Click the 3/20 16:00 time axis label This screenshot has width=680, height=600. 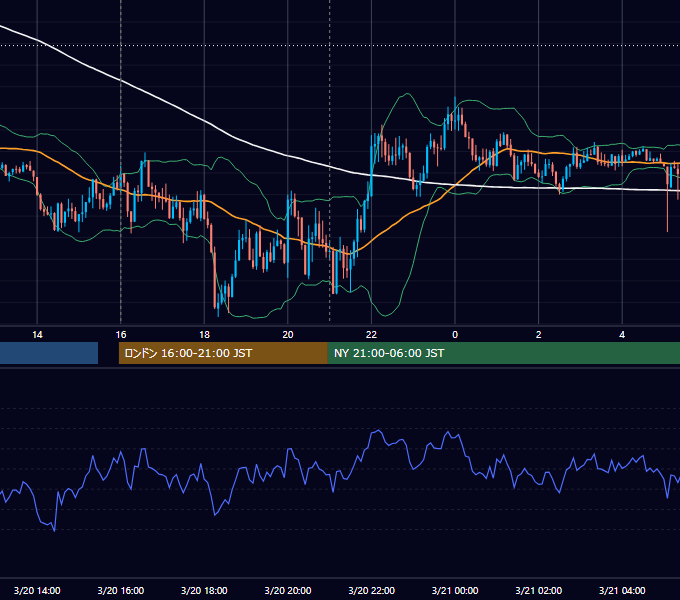pyautogui.click(x=121, y=590)
